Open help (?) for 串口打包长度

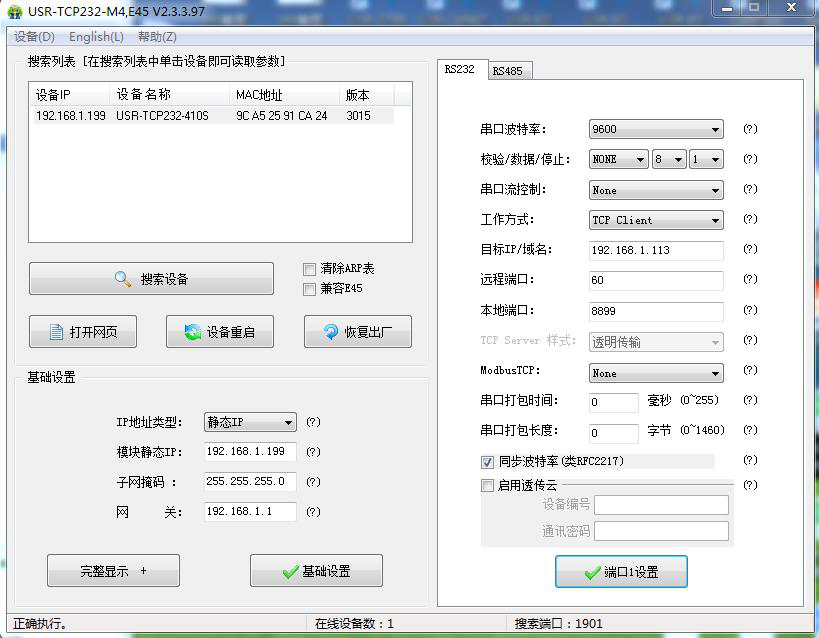(750, 430)
